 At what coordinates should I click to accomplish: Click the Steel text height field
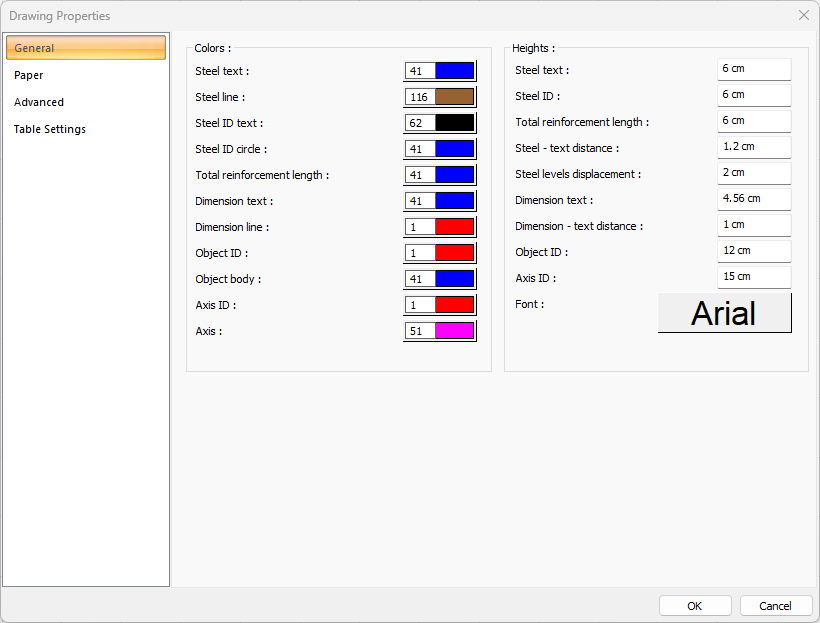(754, 69)
